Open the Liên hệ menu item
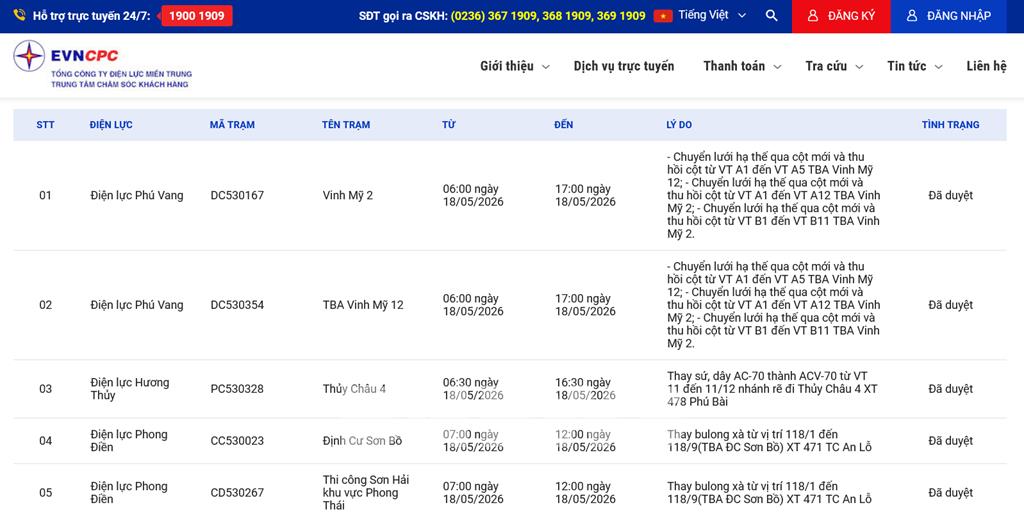 986,66
